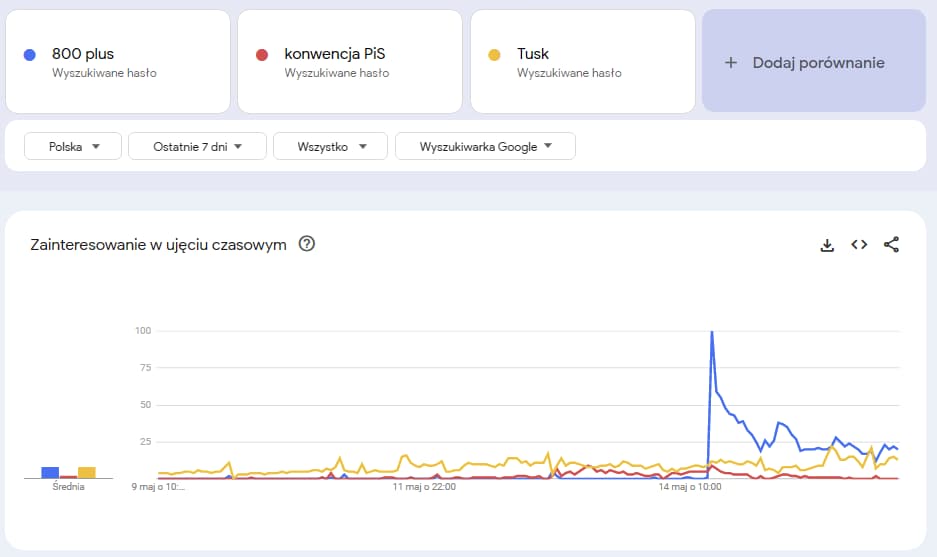Download the interest over time chart data
This screenshot has height=557, width=937.
[827, 245]
